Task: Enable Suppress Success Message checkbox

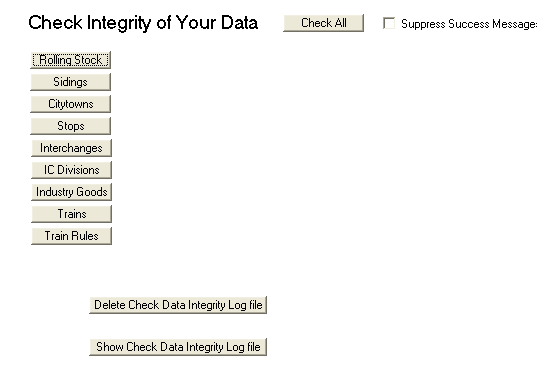Action: [x=389, y=23]
